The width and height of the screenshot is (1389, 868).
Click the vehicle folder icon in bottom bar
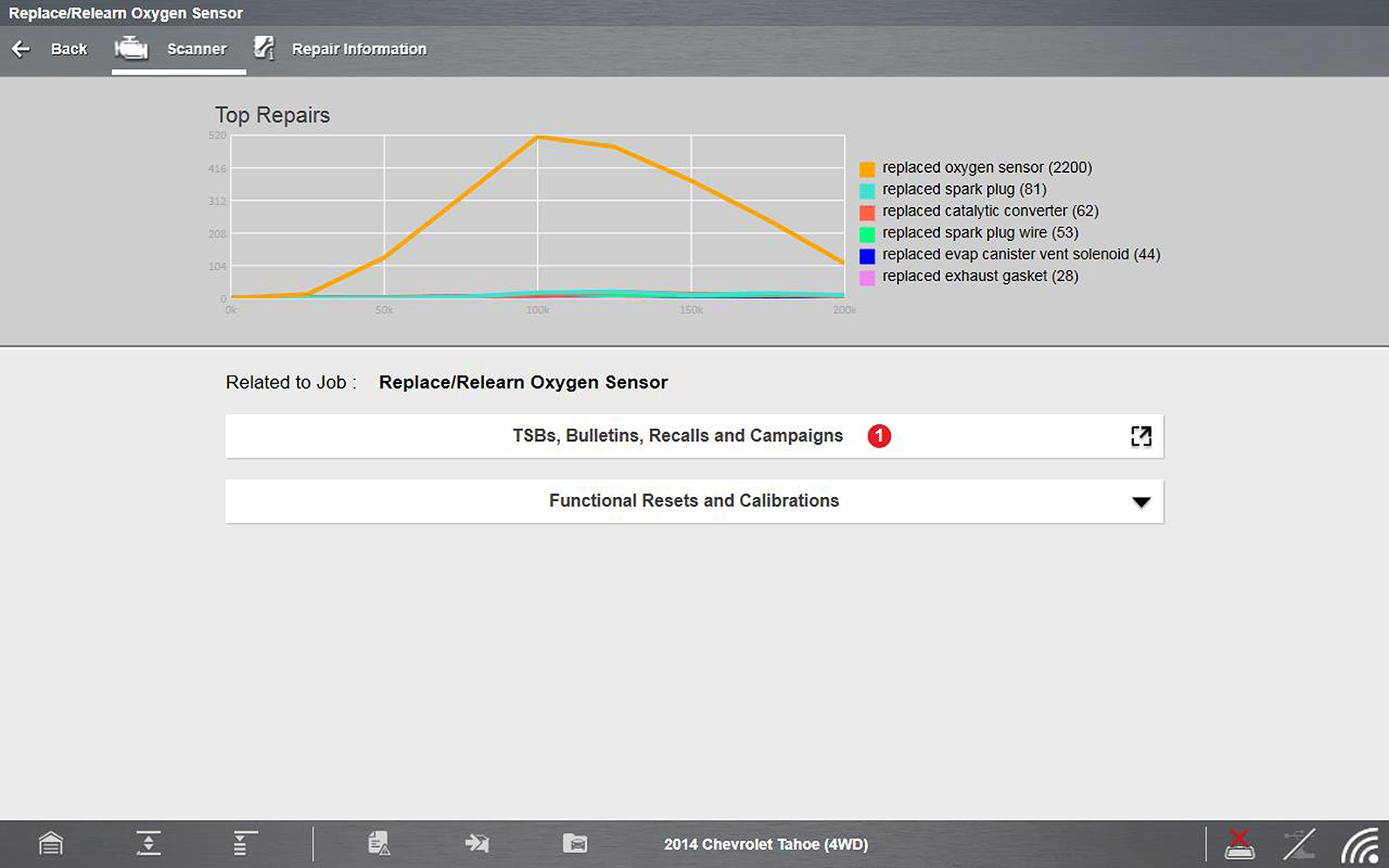point(575,844)
